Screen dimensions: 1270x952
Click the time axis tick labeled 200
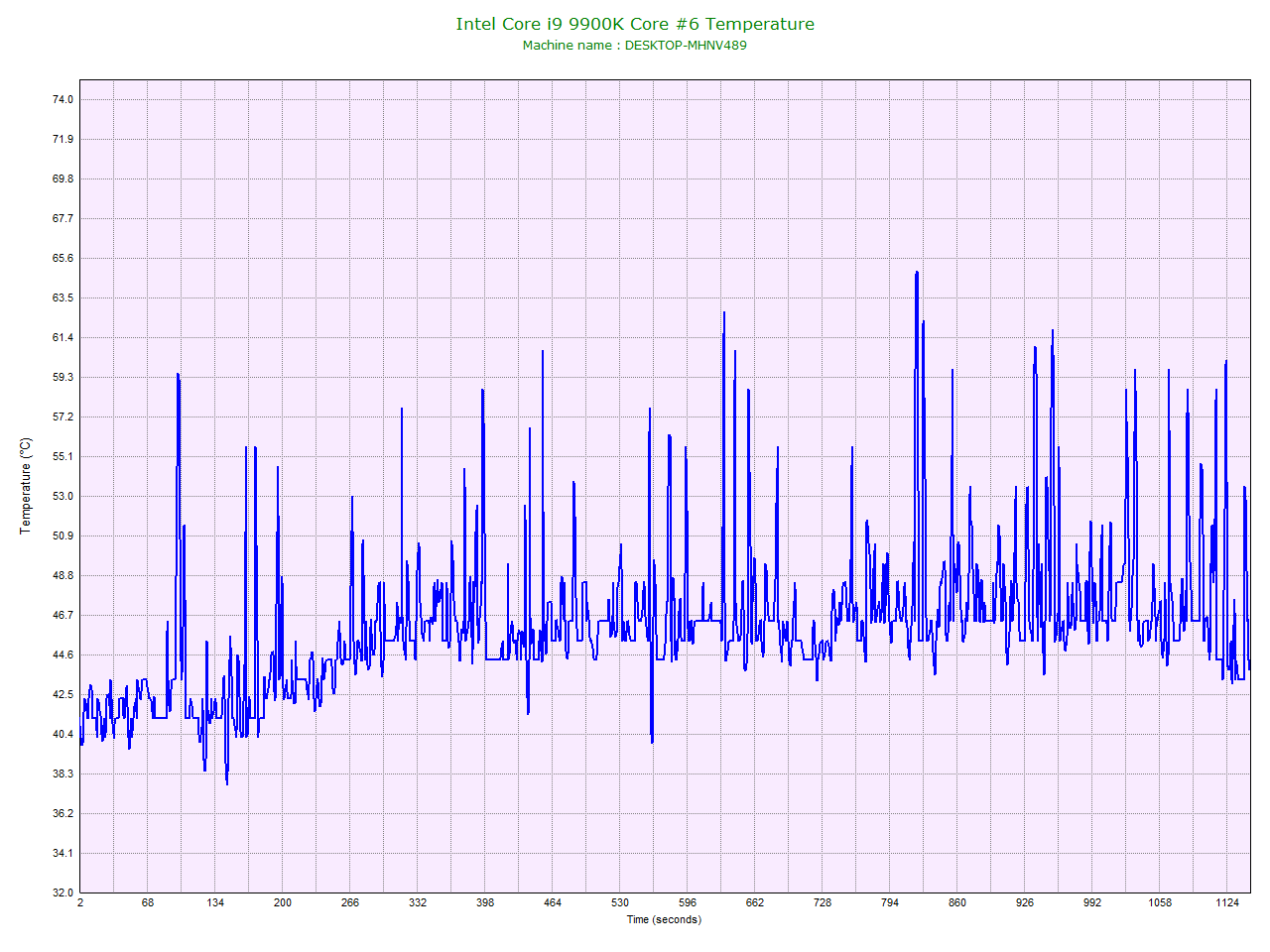click(x=283, y=902)
